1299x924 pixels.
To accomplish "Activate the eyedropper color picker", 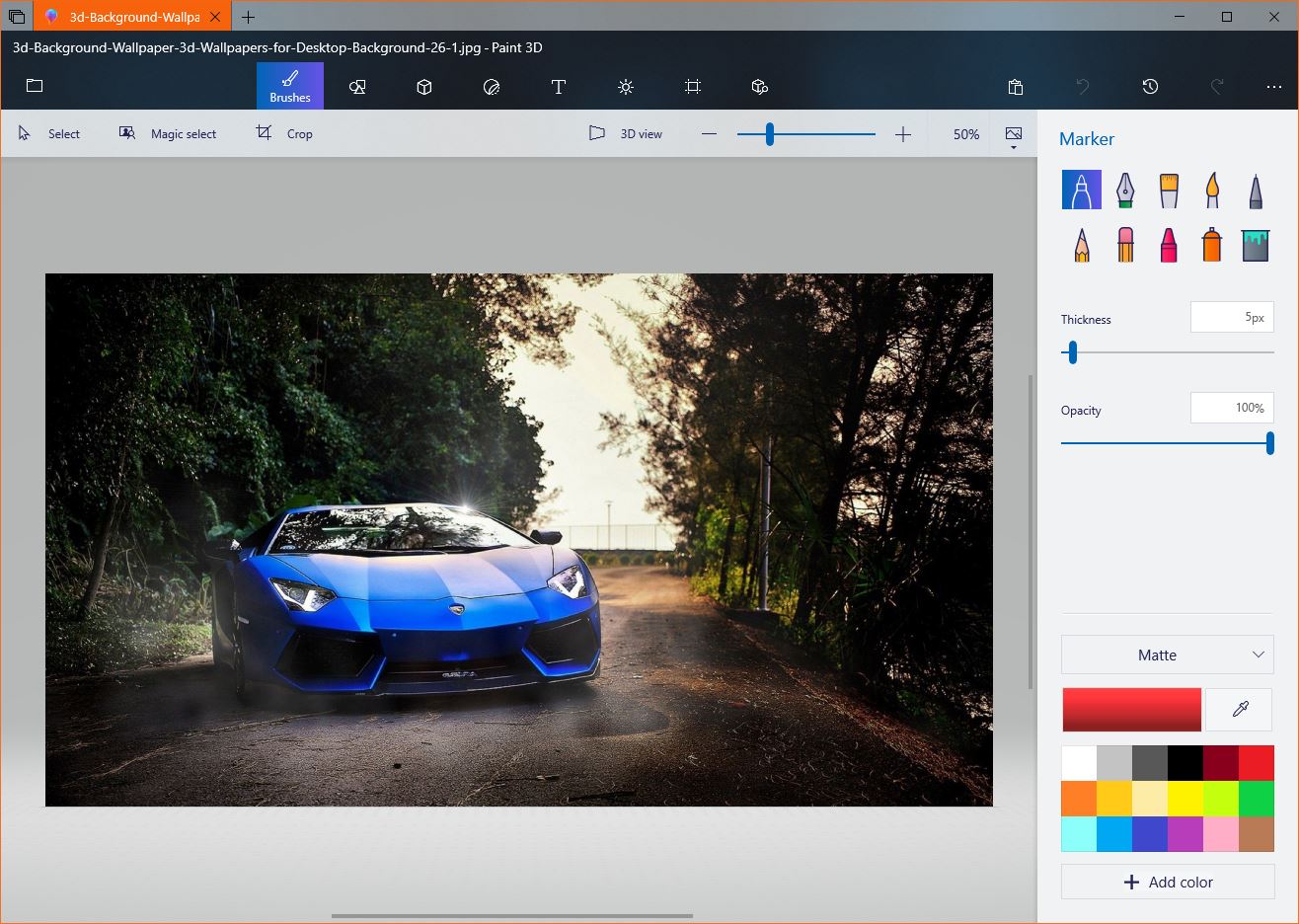I will 1240,710.
